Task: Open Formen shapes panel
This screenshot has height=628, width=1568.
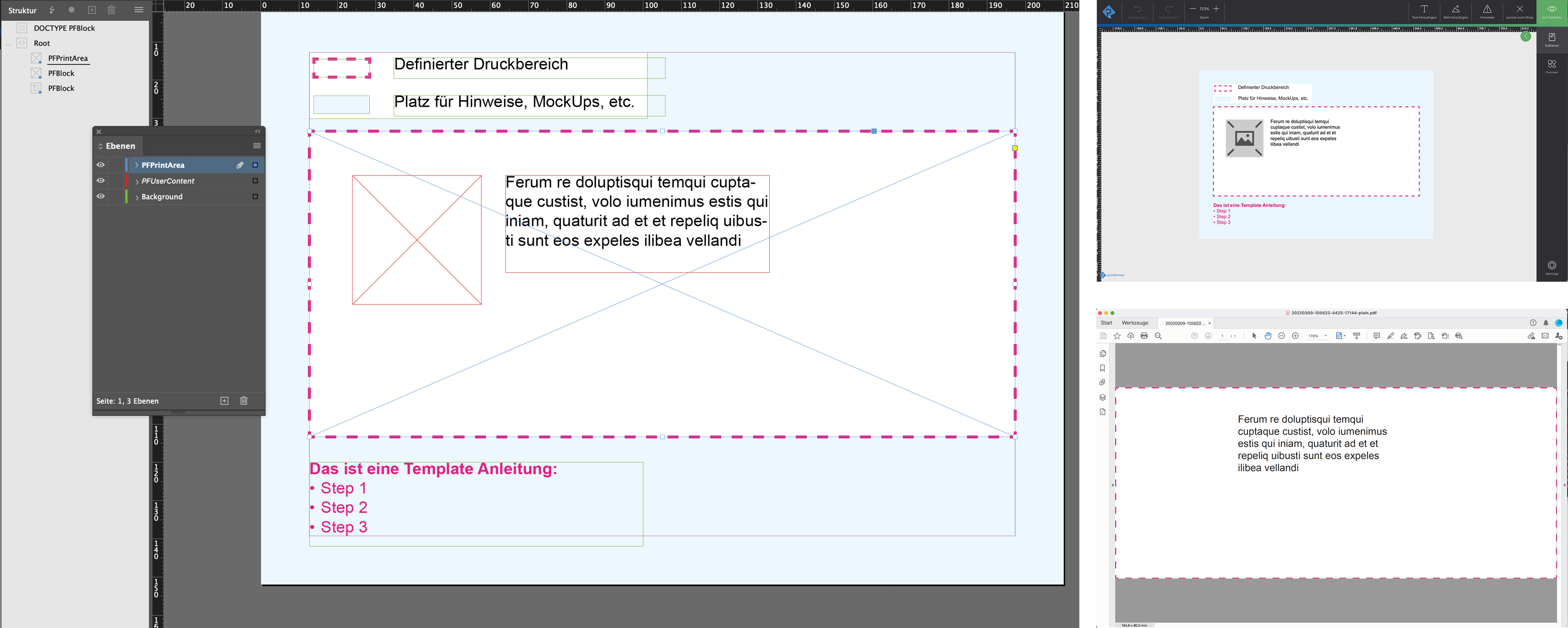Action: (x=1552, y=64)
